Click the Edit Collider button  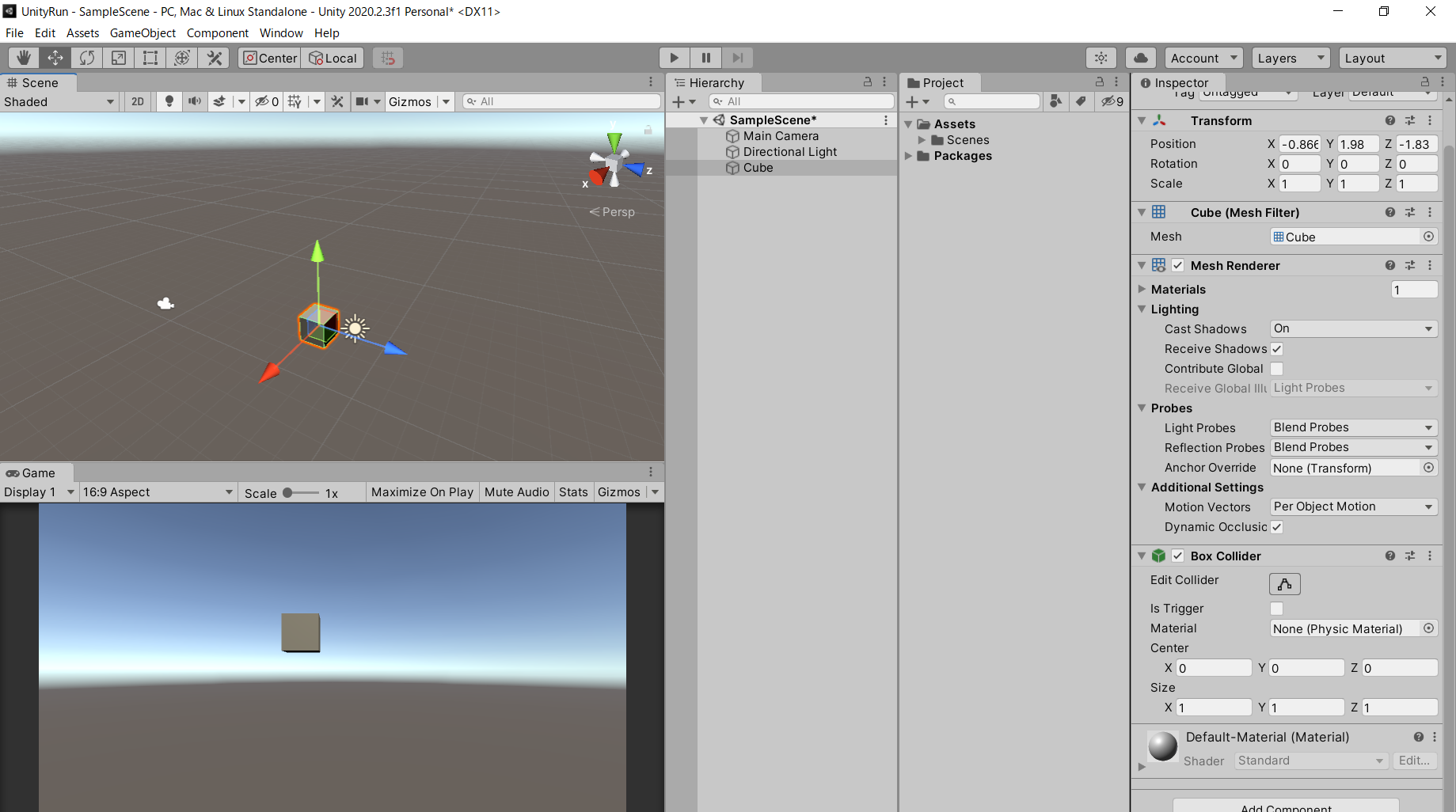(x=1284, y=584)
